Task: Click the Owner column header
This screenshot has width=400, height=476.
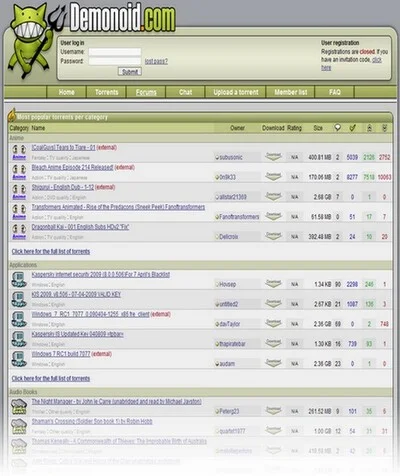Action: coord(237,128)
